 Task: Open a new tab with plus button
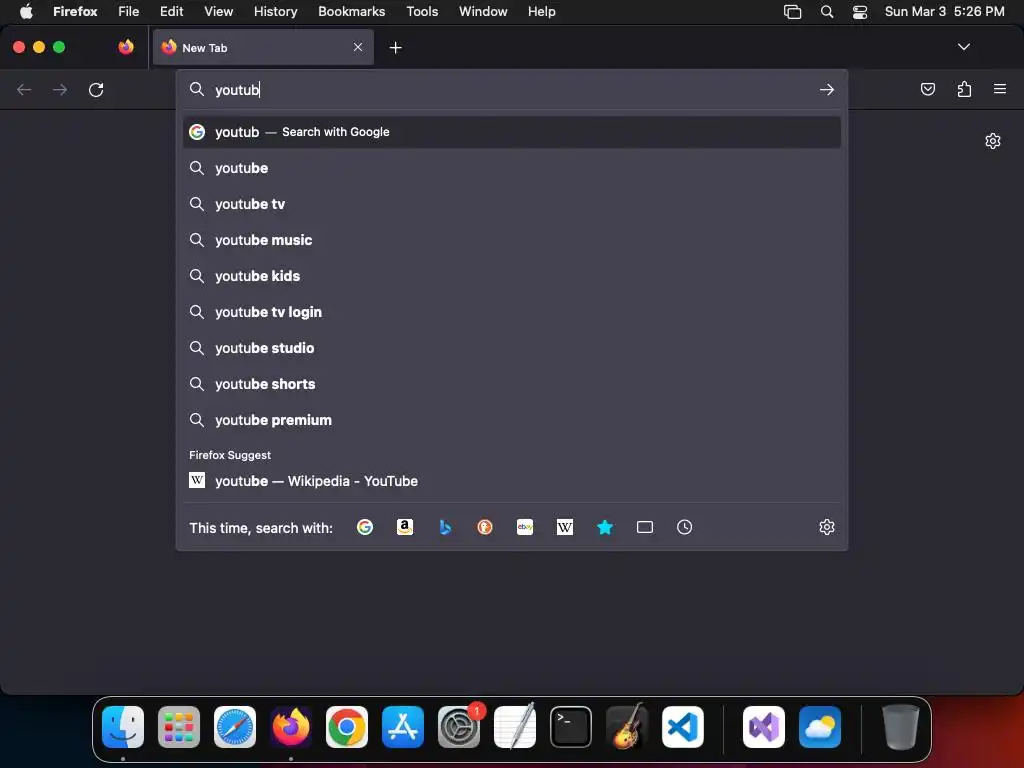point(395,48)
